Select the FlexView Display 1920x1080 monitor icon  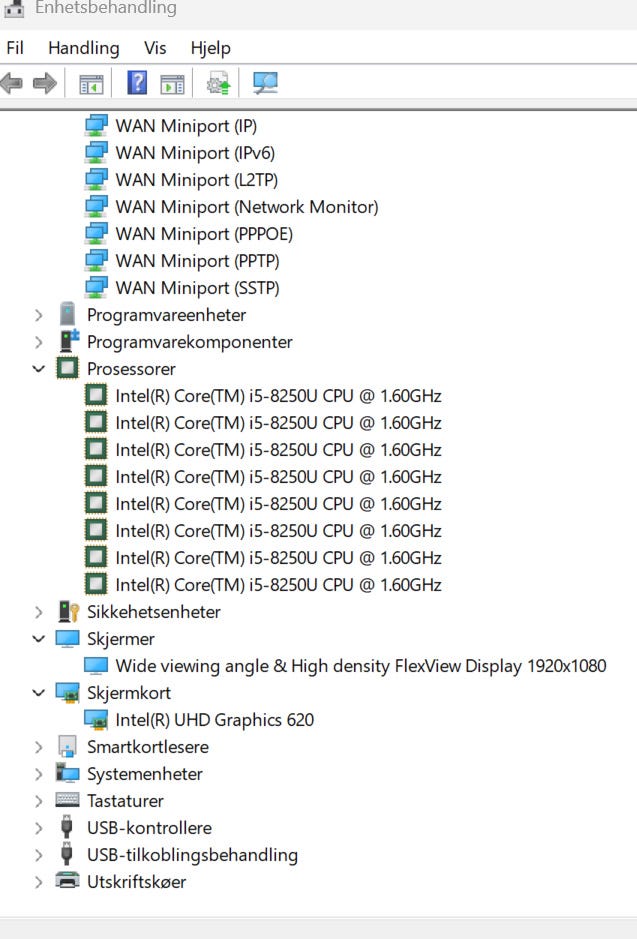coord(96,665)
